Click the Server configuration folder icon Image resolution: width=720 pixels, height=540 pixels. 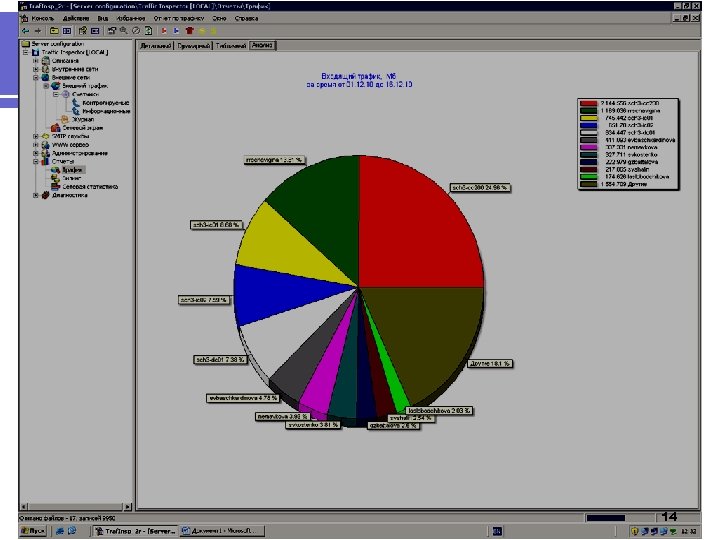click(25, 44)
